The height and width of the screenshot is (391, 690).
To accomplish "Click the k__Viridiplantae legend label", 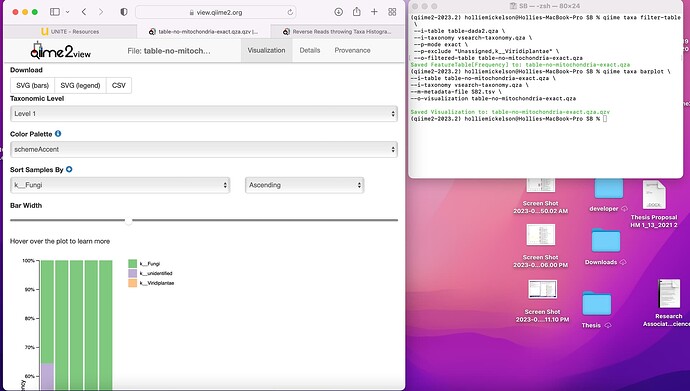I will 157,283.
